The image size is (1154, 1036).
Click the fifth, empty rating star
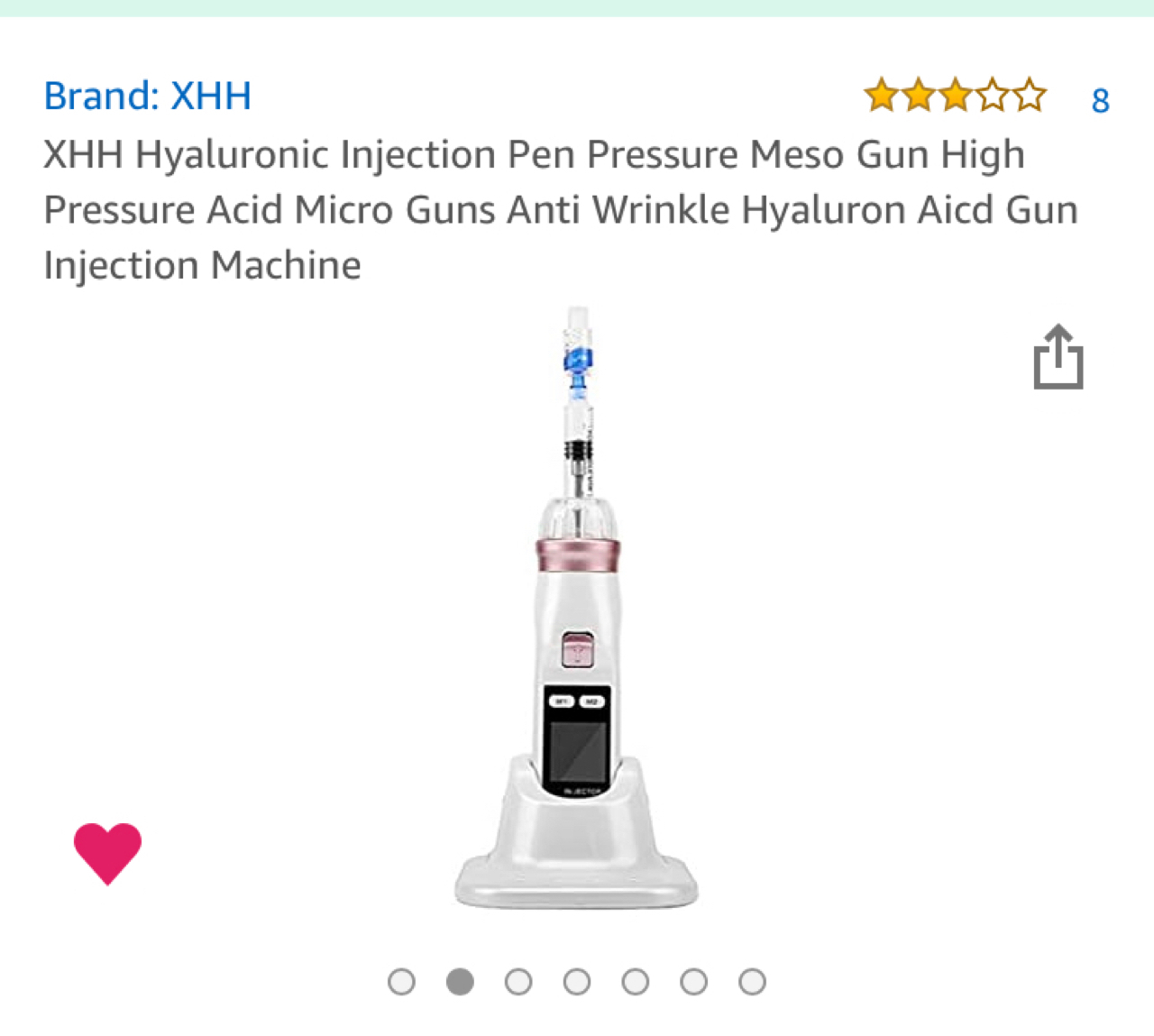click(x=1029, y=95)
